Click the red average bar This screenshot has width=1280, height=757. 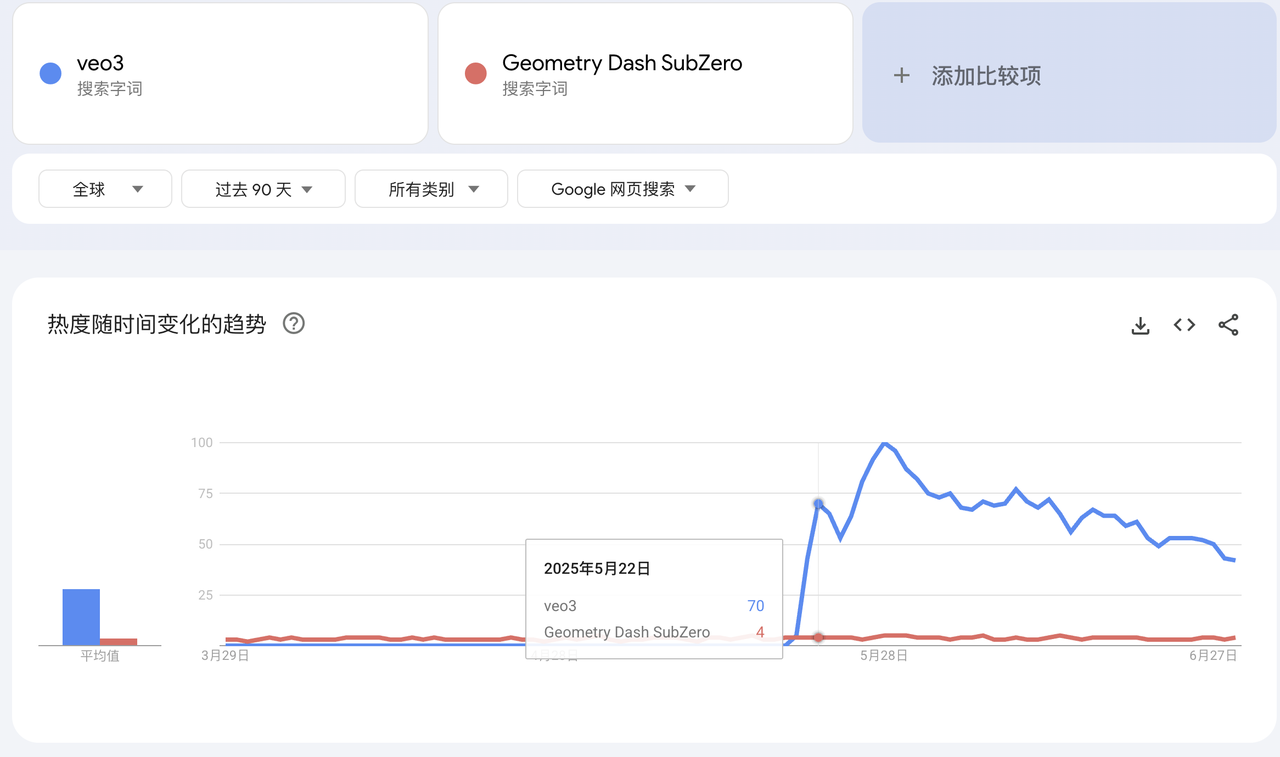click(118, 642)
